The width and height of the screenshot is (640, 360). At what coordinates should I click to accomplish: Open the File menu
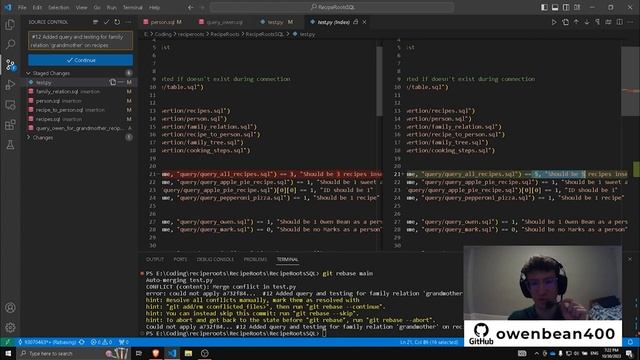point(22,7)
